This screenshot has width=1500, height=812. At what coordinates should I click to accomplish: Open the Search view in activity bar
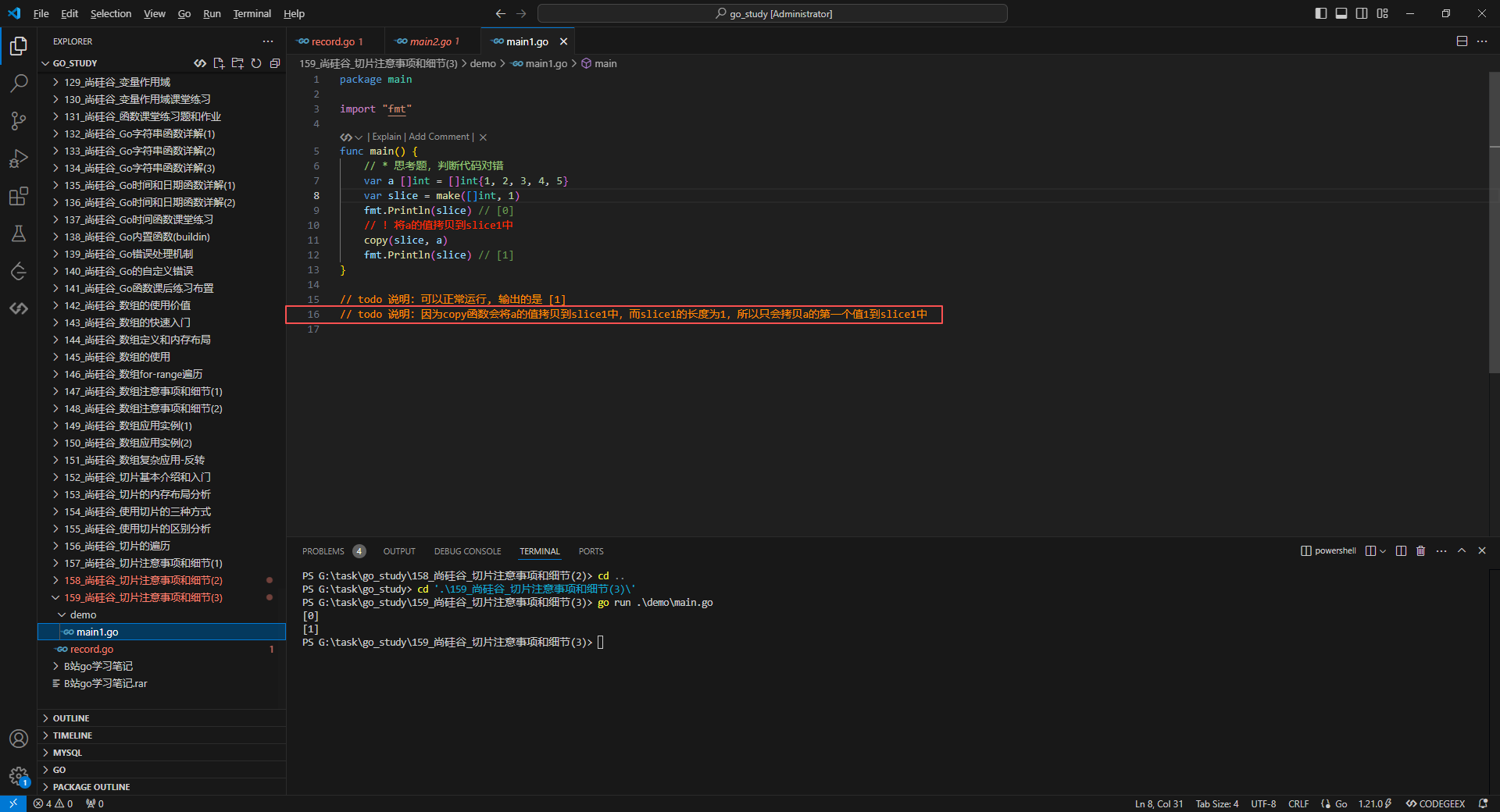point(19,83)
